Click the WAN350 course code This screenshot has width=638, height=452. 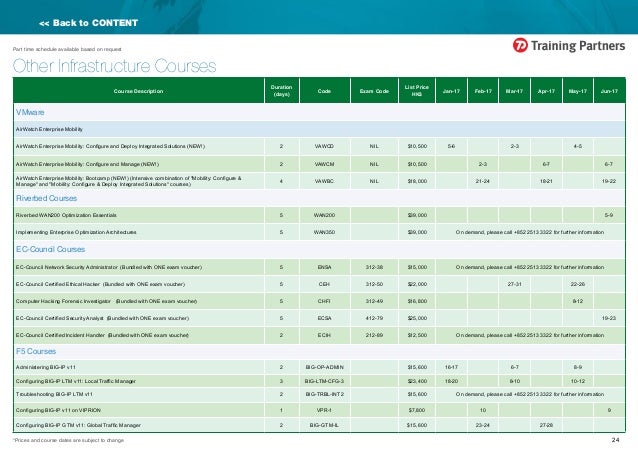[x=324, y=232]
